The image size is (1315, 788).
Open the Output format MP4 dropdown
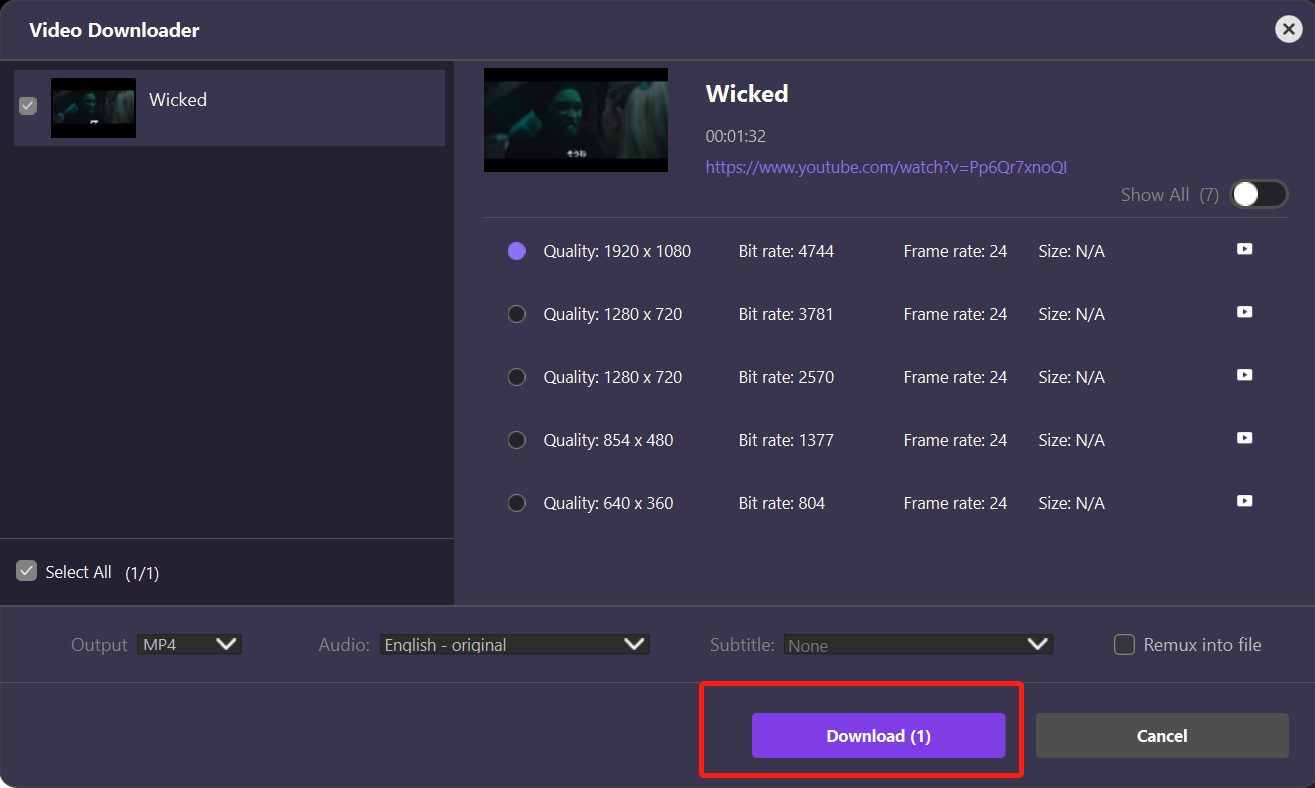(189, 645)
